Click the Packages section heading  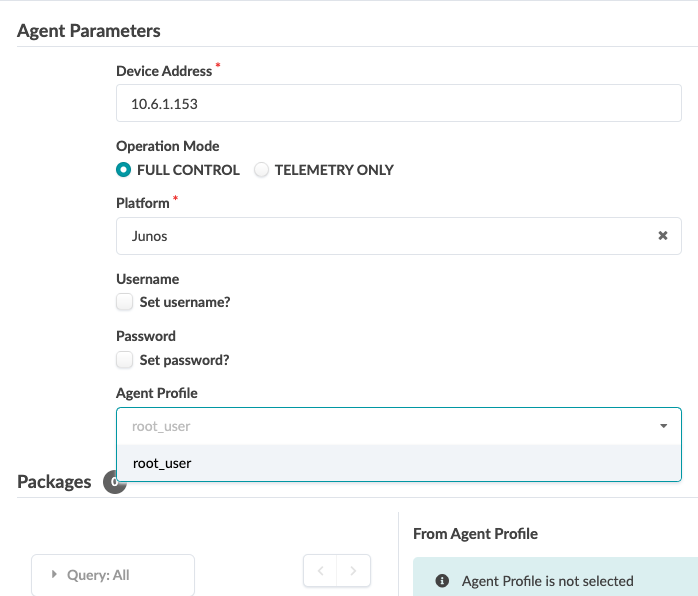click(x=54, y=482)
